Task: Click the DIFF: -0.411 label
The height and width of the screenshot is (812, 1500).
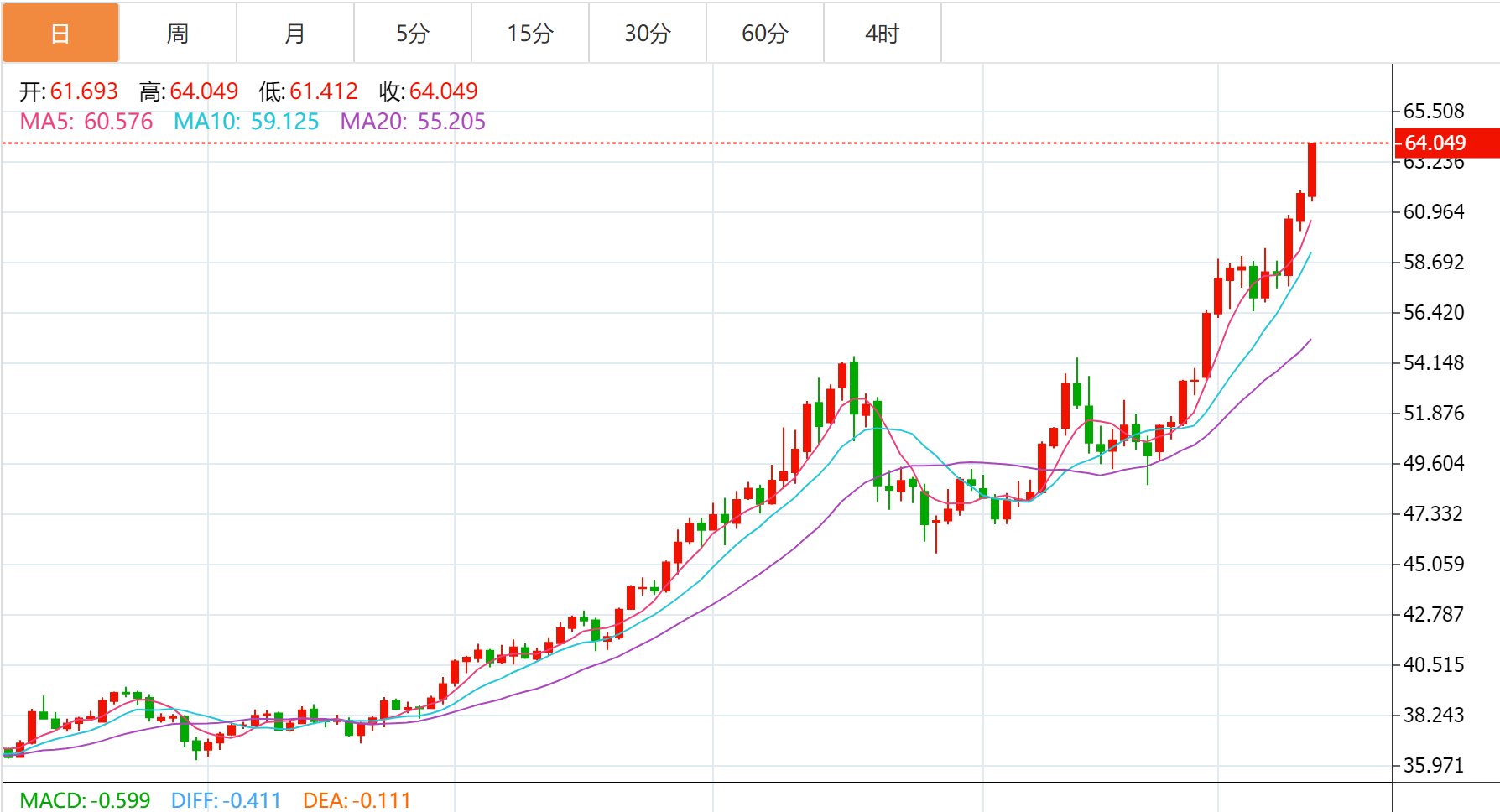Action: tap(226, 800)
